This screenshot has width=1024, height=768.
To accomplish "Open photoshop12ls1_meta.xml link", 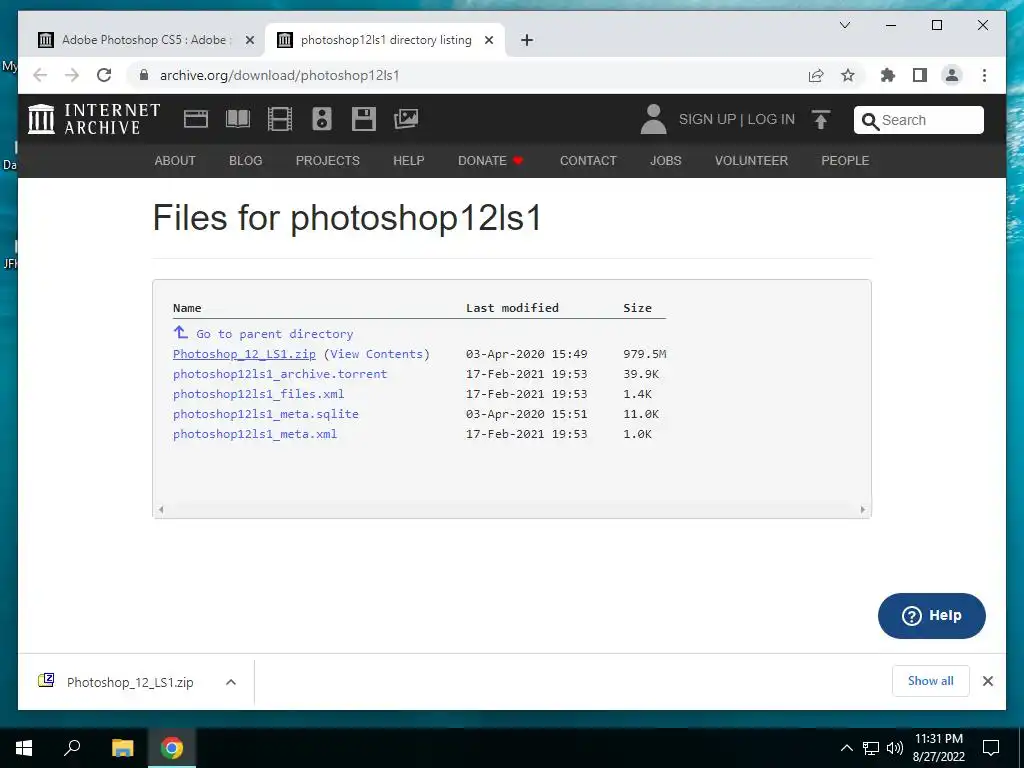I will [x=255, y=434].
